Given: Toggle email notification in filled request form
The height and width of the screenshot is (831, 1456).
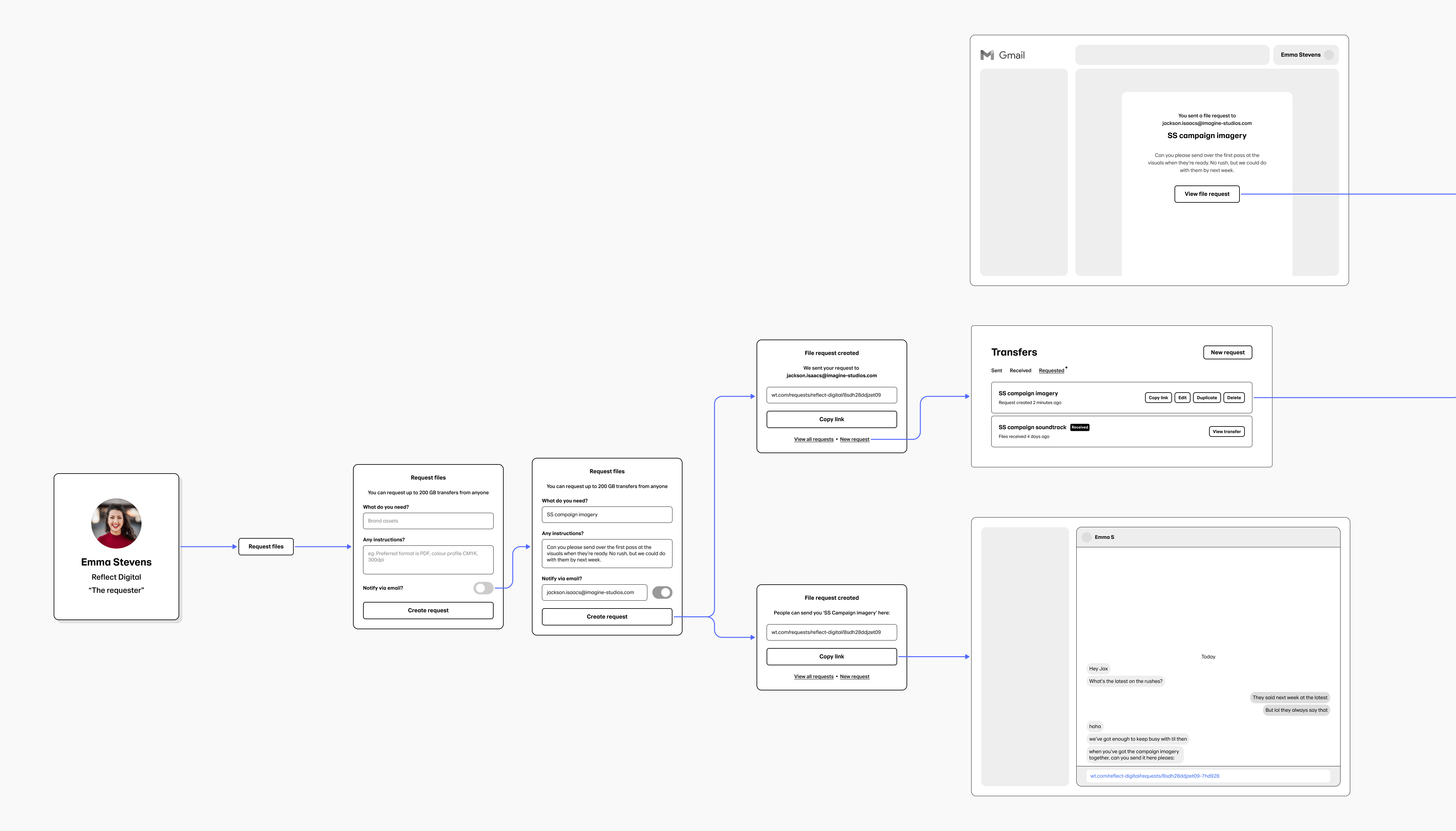Looking at the screenshot, I should click(662, 592).
